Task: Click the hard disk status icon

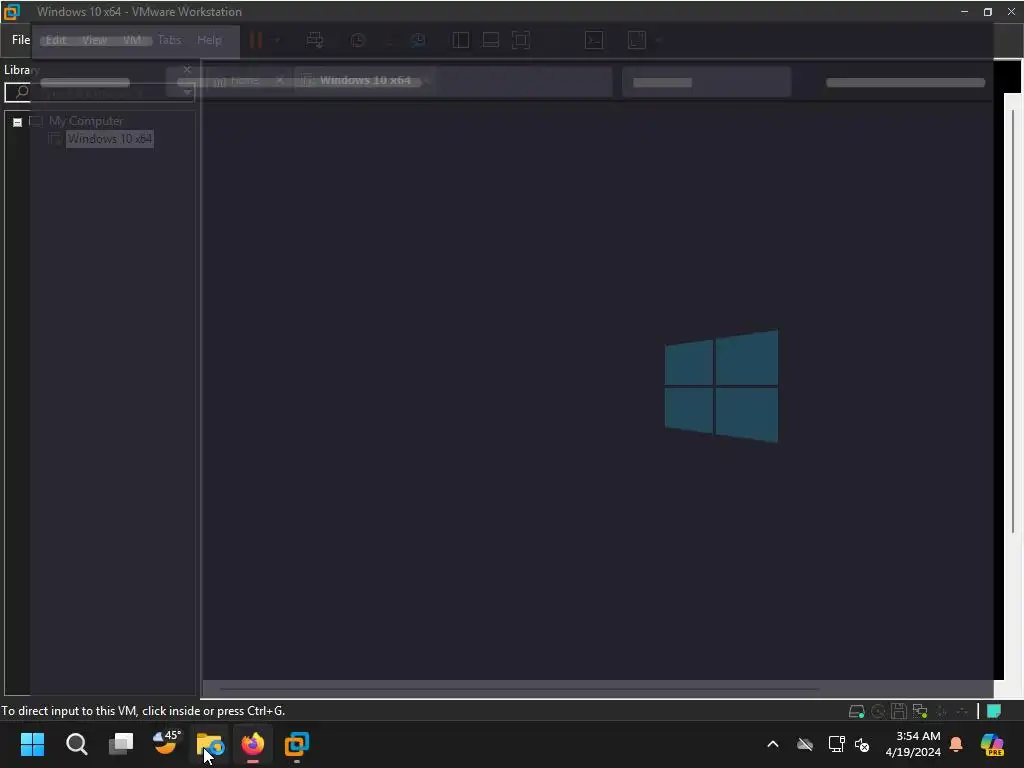Action: [856, 711]
